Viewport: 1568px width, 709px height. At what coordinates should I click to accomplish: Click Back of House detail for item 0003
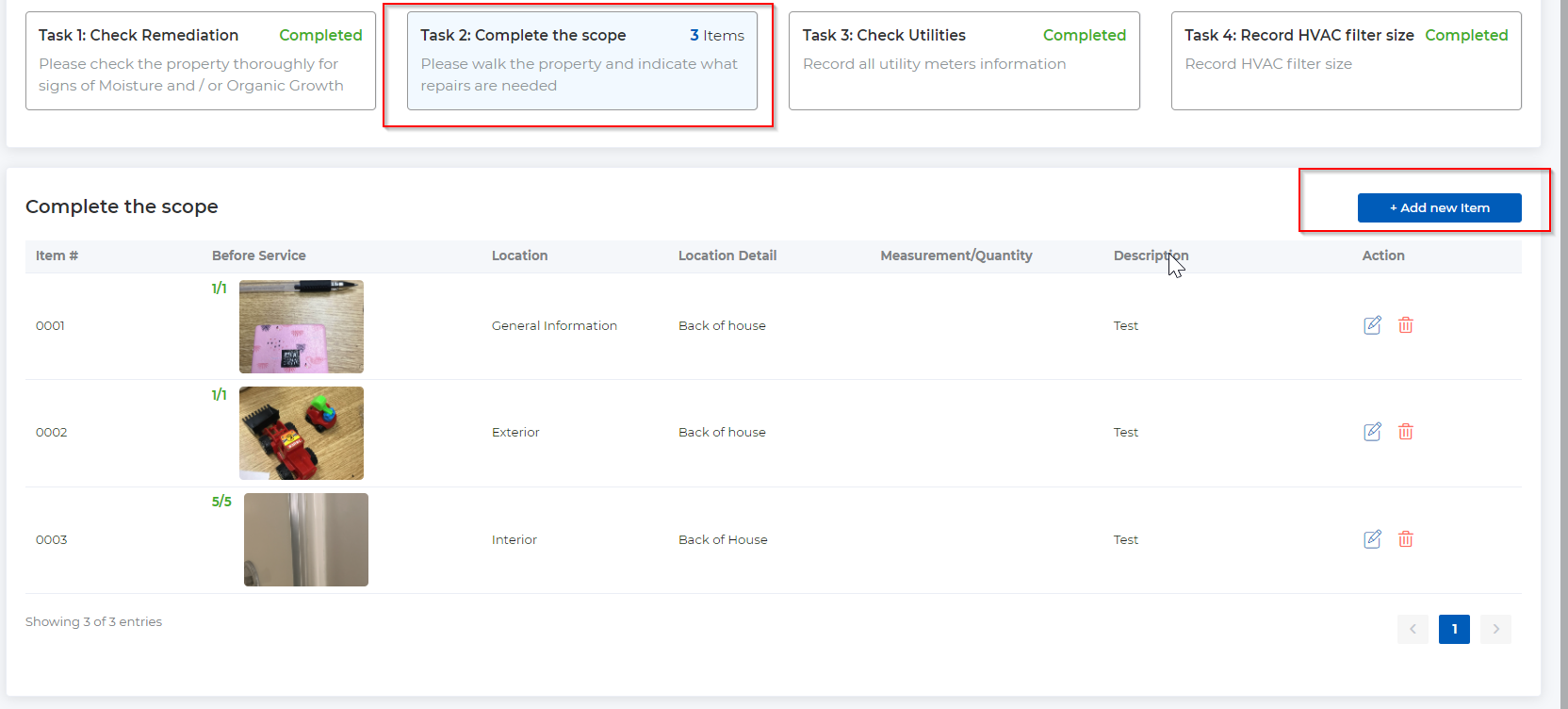coord(723,539)
